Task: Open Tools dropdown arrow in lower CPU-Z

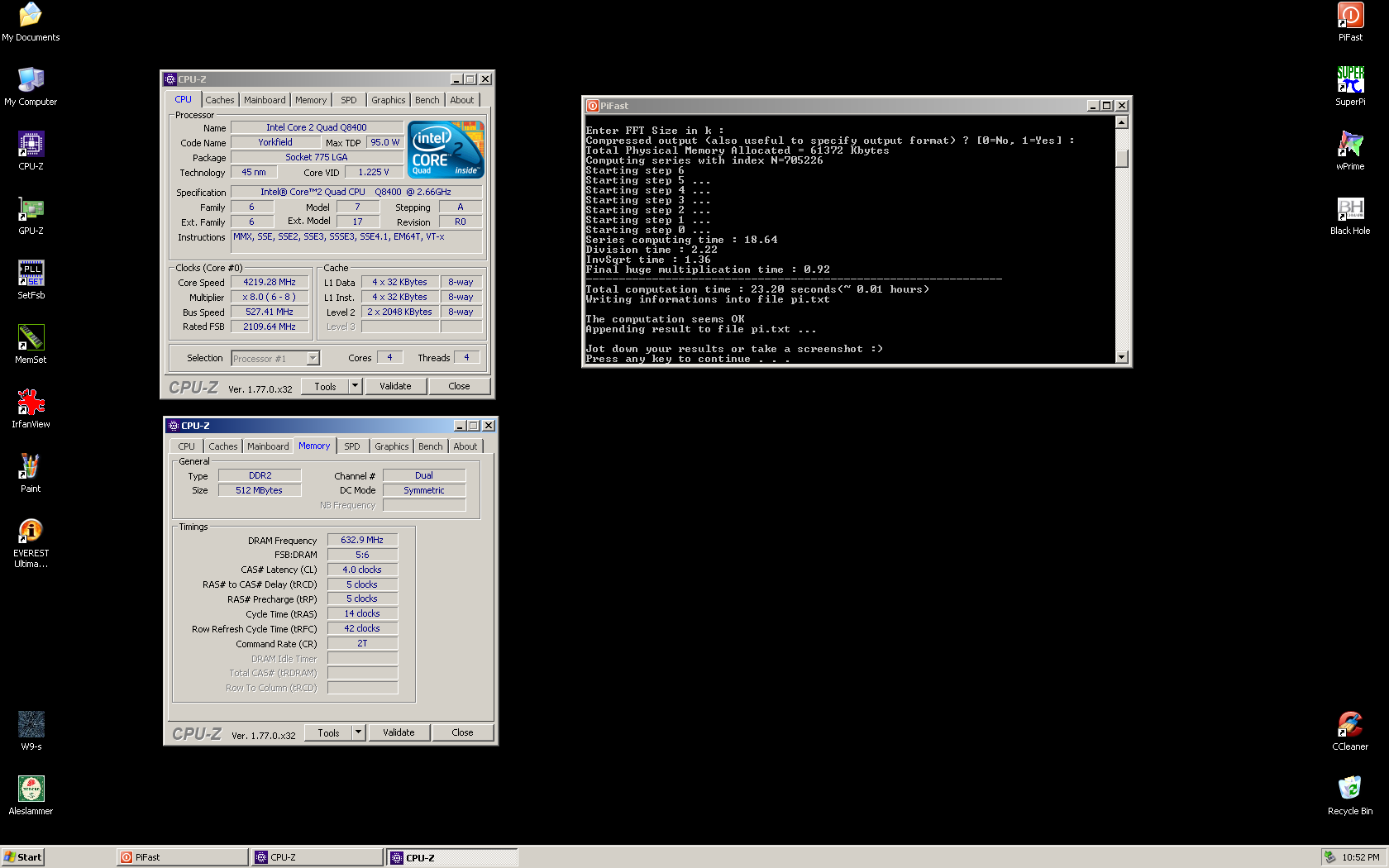Action: click(x=359, y=732)
